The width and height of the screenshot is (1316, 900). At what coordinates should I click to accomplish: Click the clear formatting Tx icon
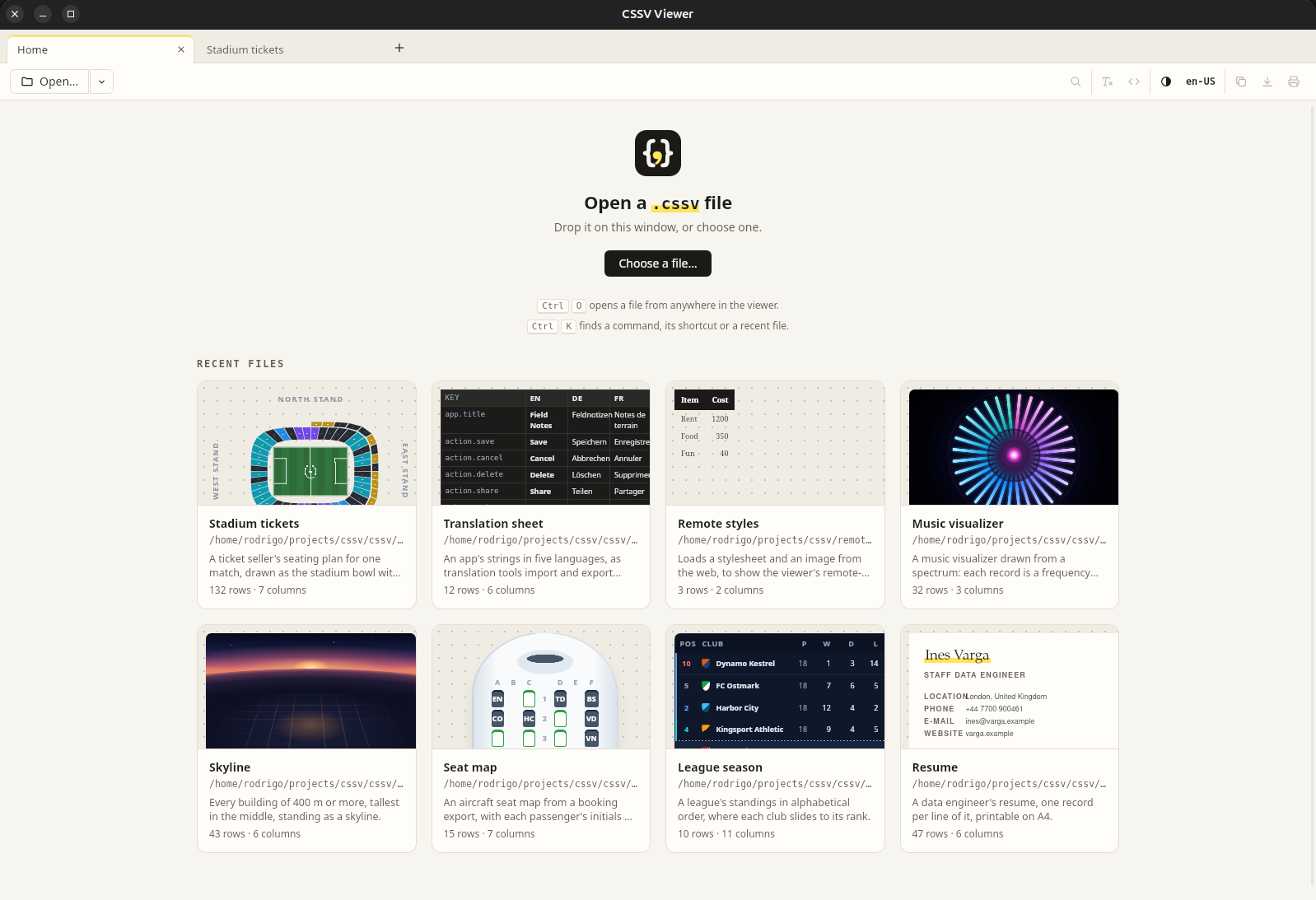[x=1108, y=82]
